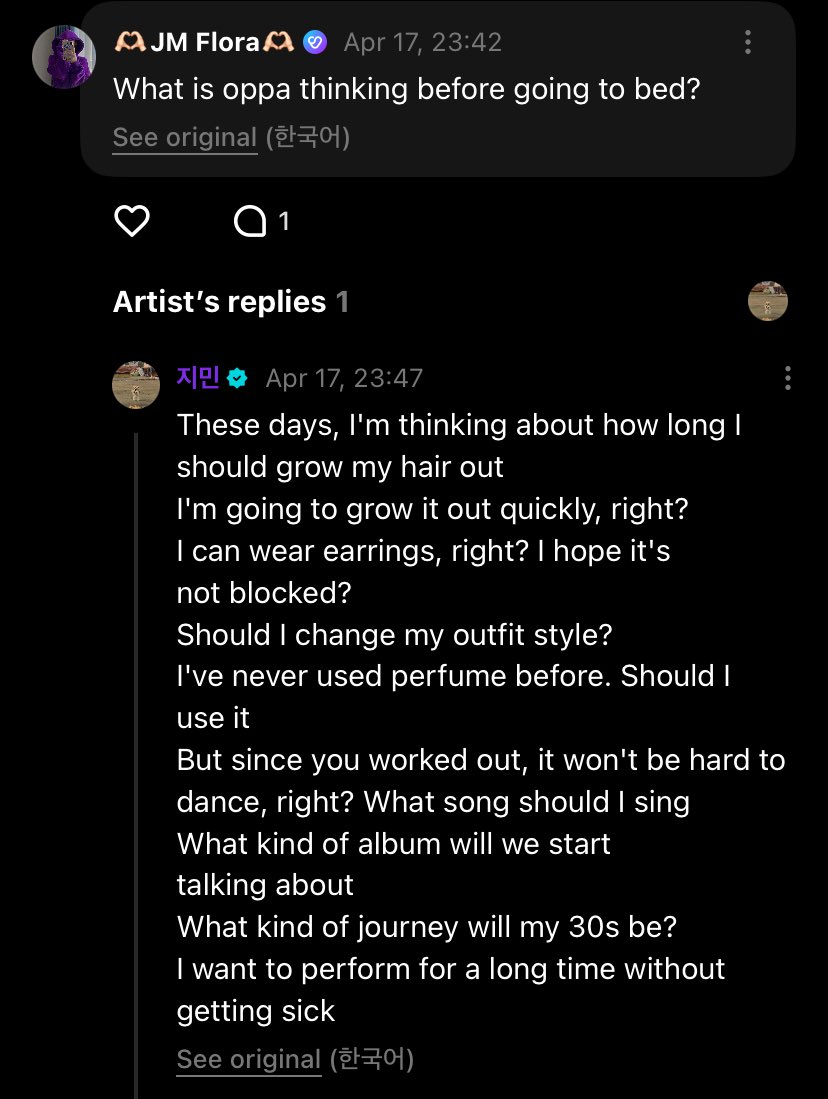Open the three-dot menu on 지민's reply

pos(788,378)
